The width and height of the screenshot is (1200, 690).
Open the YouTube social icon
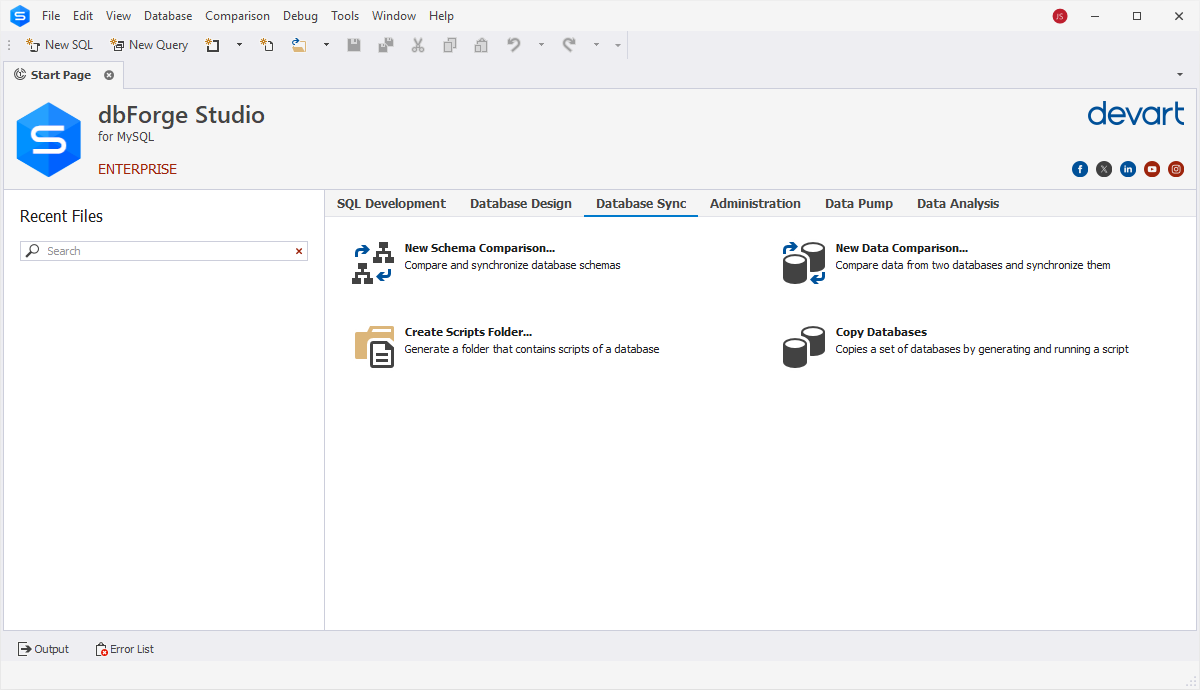coord(1152,169)
